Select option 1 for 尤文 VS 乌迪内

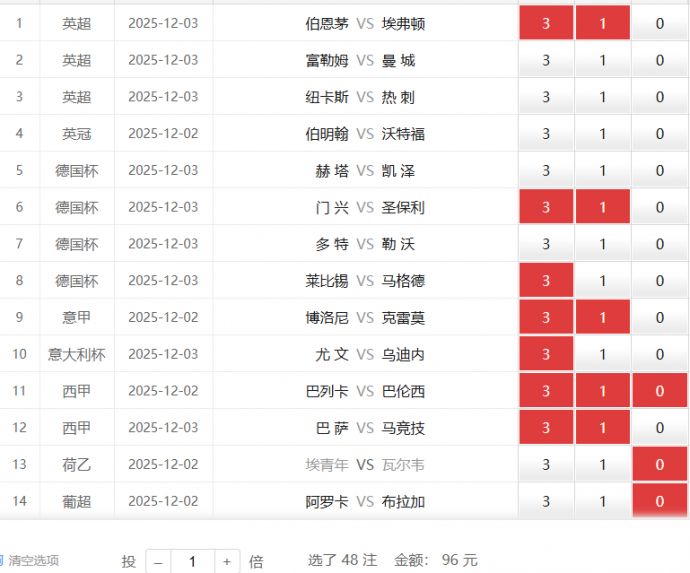(x=602, y=354)
